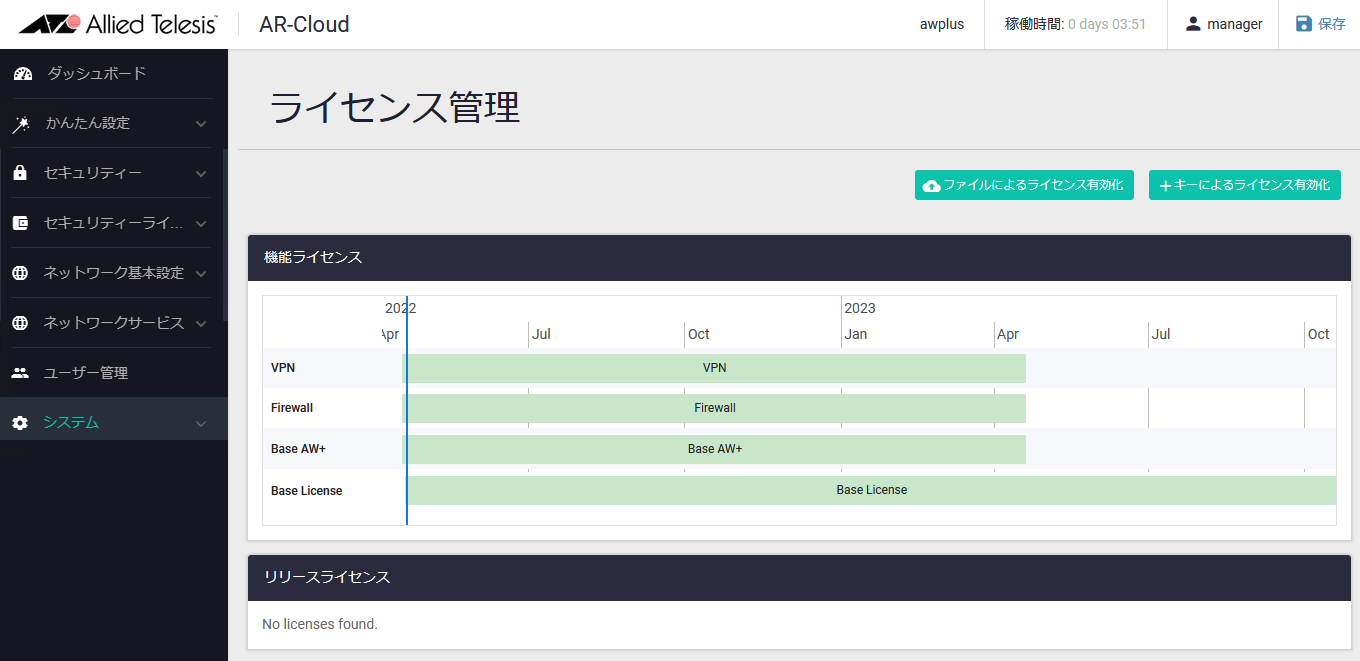1360x661 pixels.
Task: Select the VPN license bar in timeline
Action: point(714,368)
